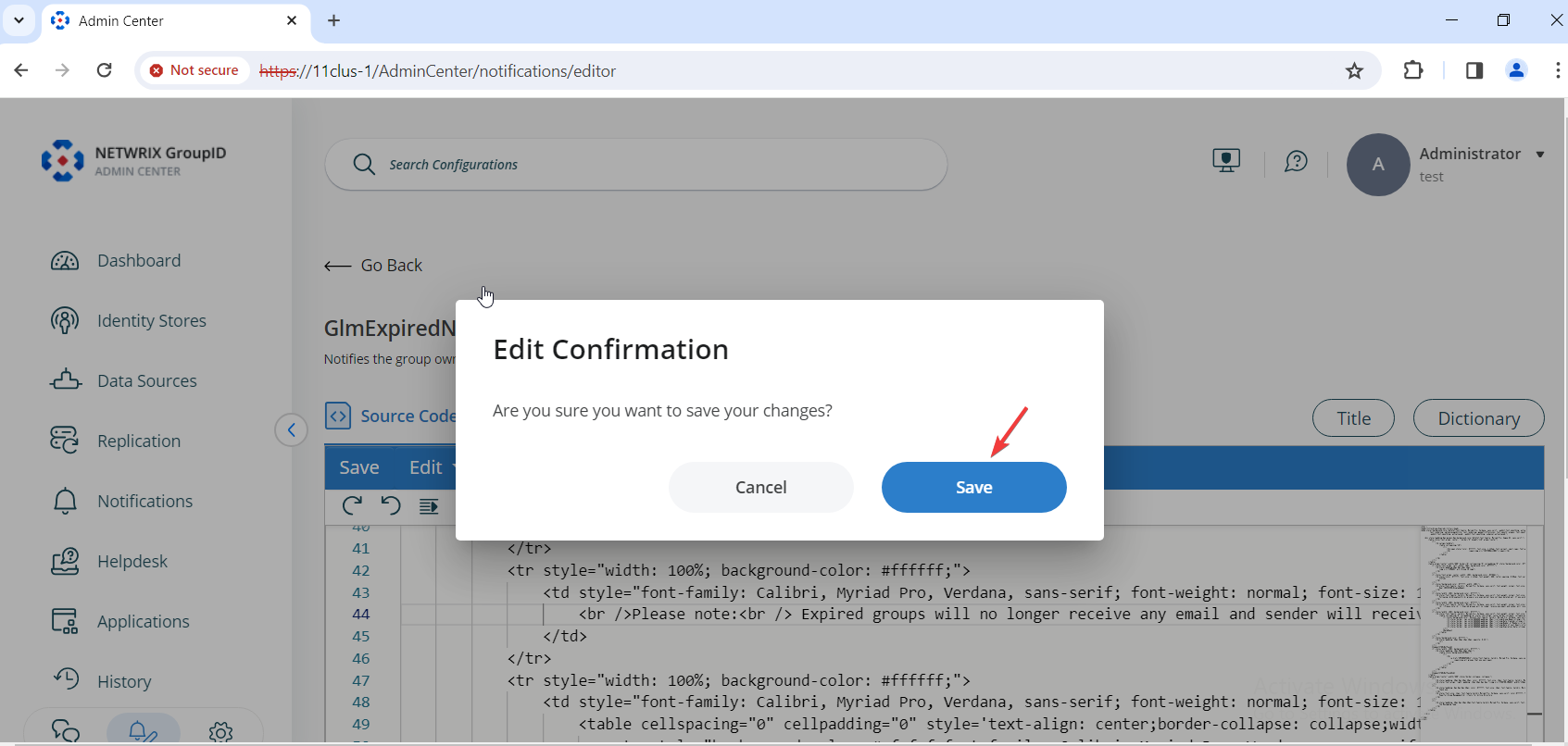Click the Dictionary button
The width and height of the screenshot is (1568, 746).
pos(1478,418)
